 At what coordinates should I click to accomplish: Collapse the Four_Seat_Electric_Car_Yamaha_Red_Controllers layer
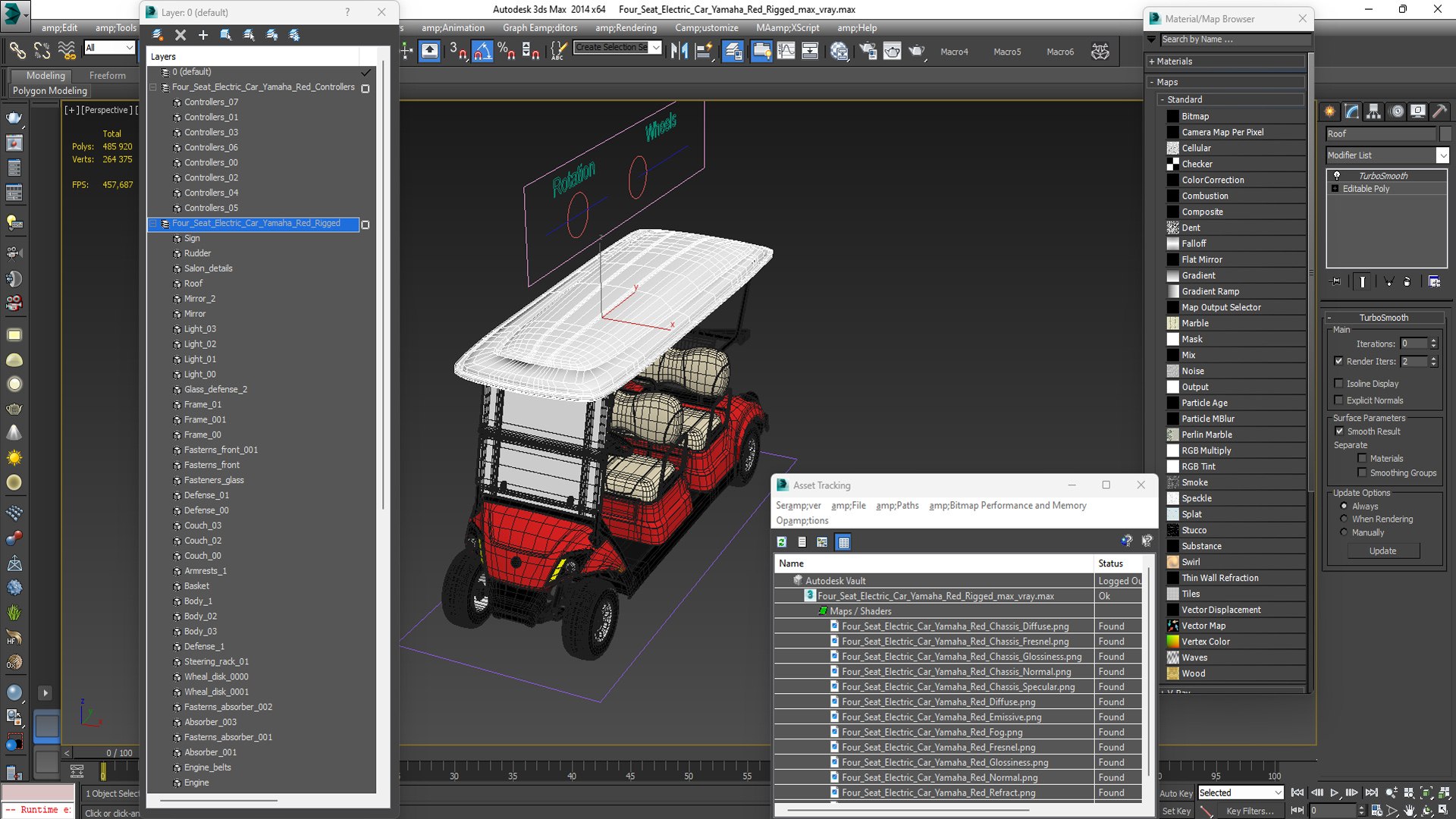click(x=153, y=87)
